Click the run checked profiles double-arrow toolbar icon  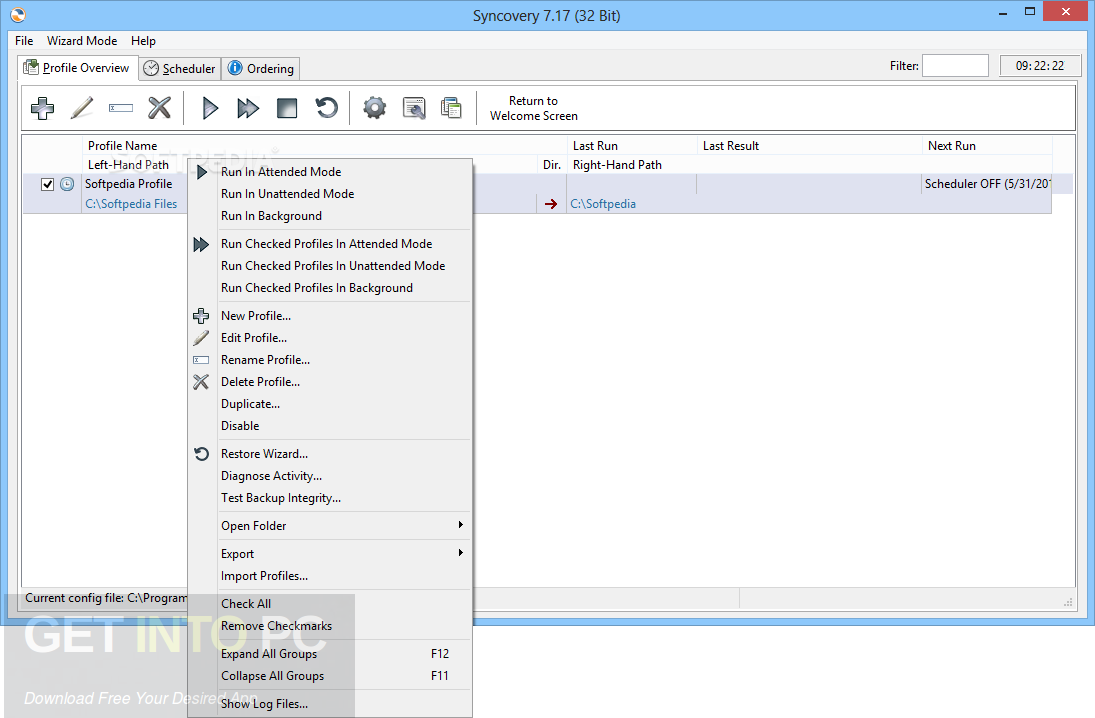point(248,108)
